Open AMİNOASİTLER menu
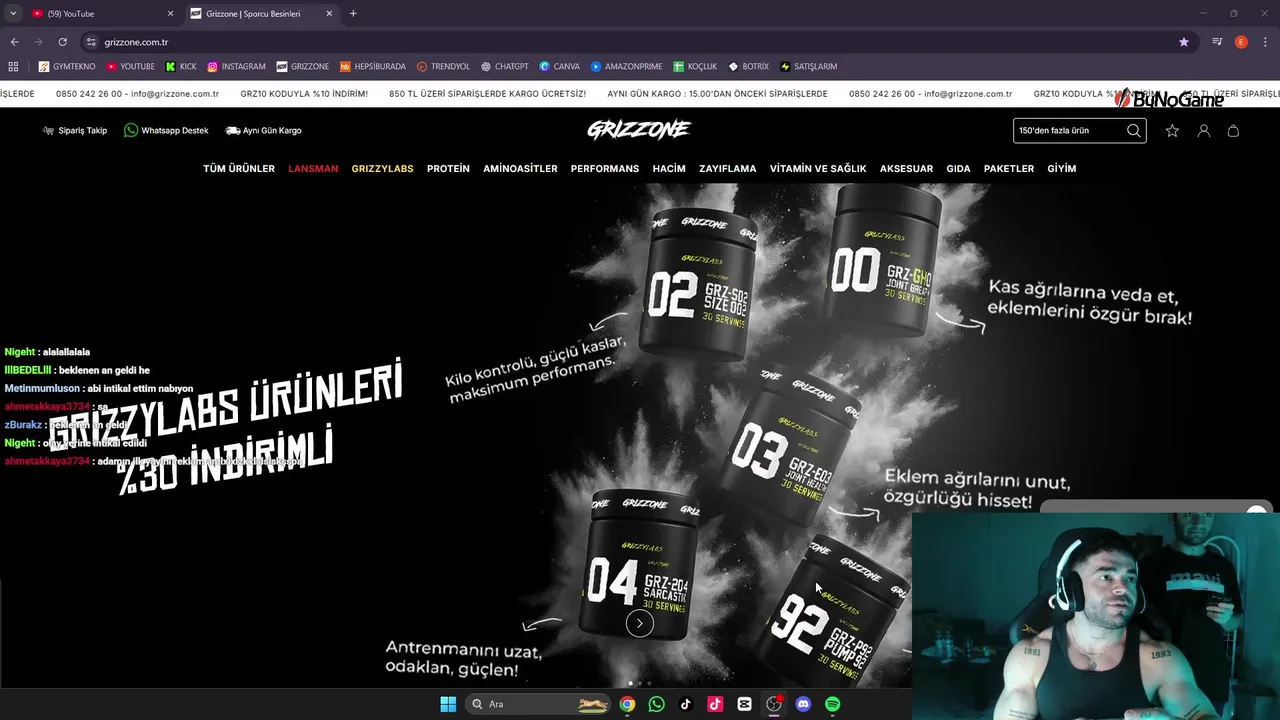 pyautogui.click(x=520, y=169)
